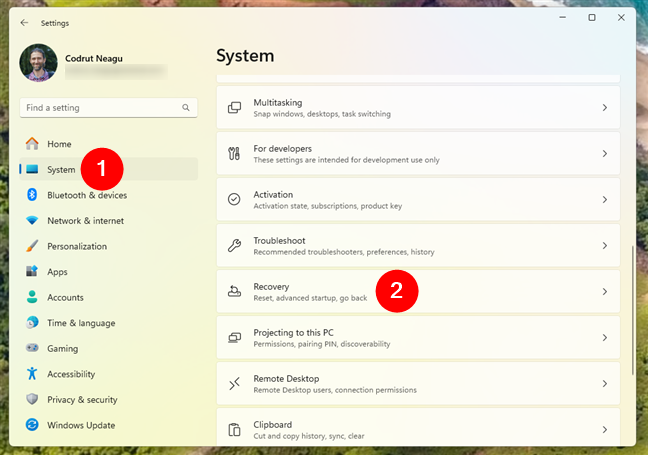648x455 pixels.
Task: Open Troubleshoot via its chevron arrow
Action: 605,245
